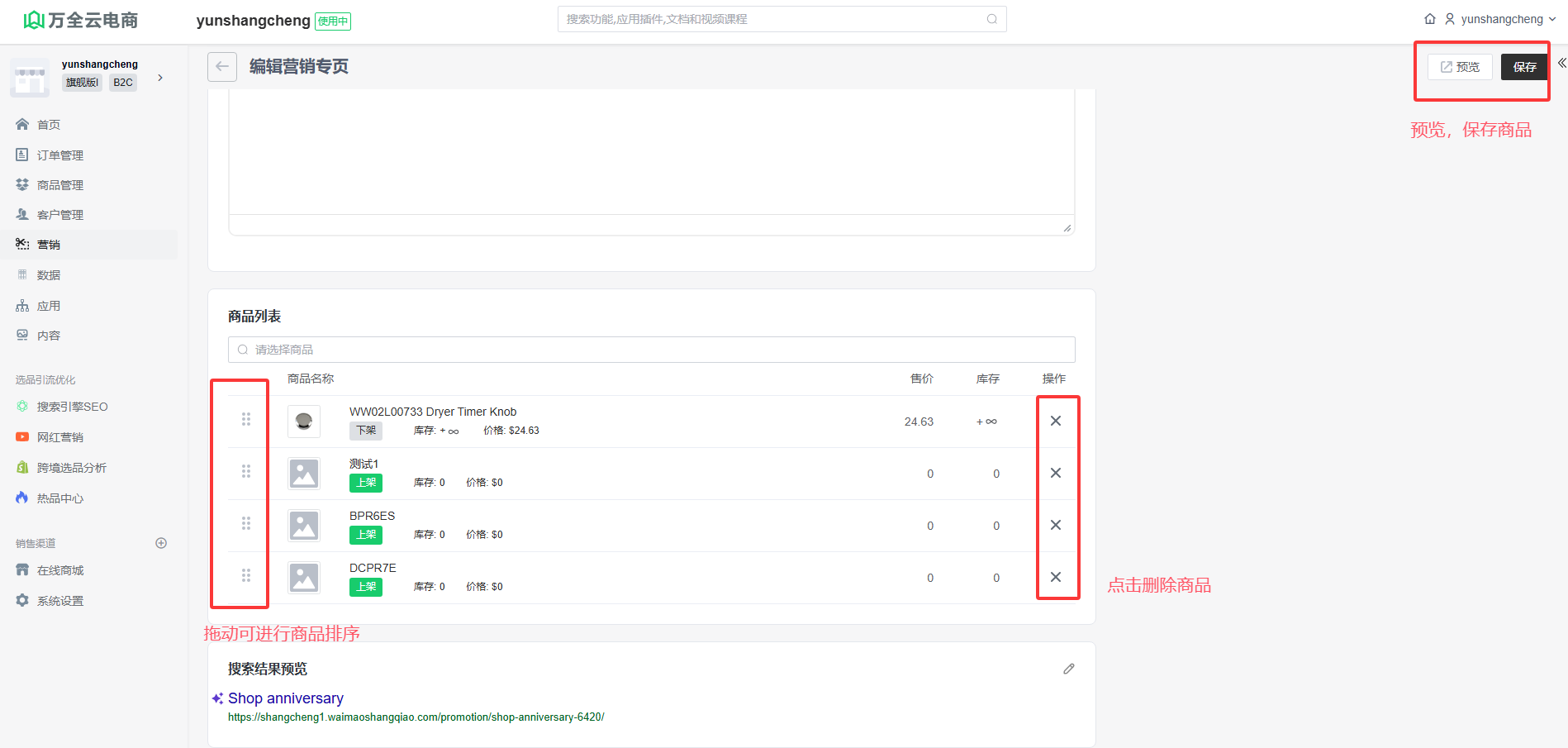
Task: Click the drag handle for BPR6ES row
Action: tap(246, 524)
